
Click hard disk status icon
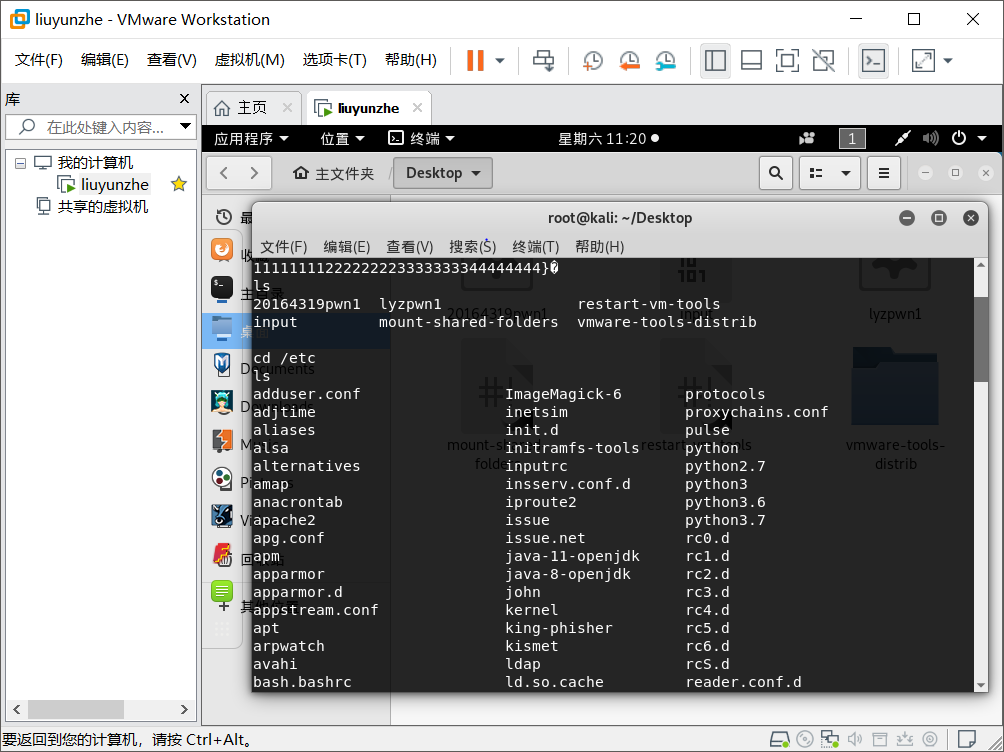(x=780, y=739)
